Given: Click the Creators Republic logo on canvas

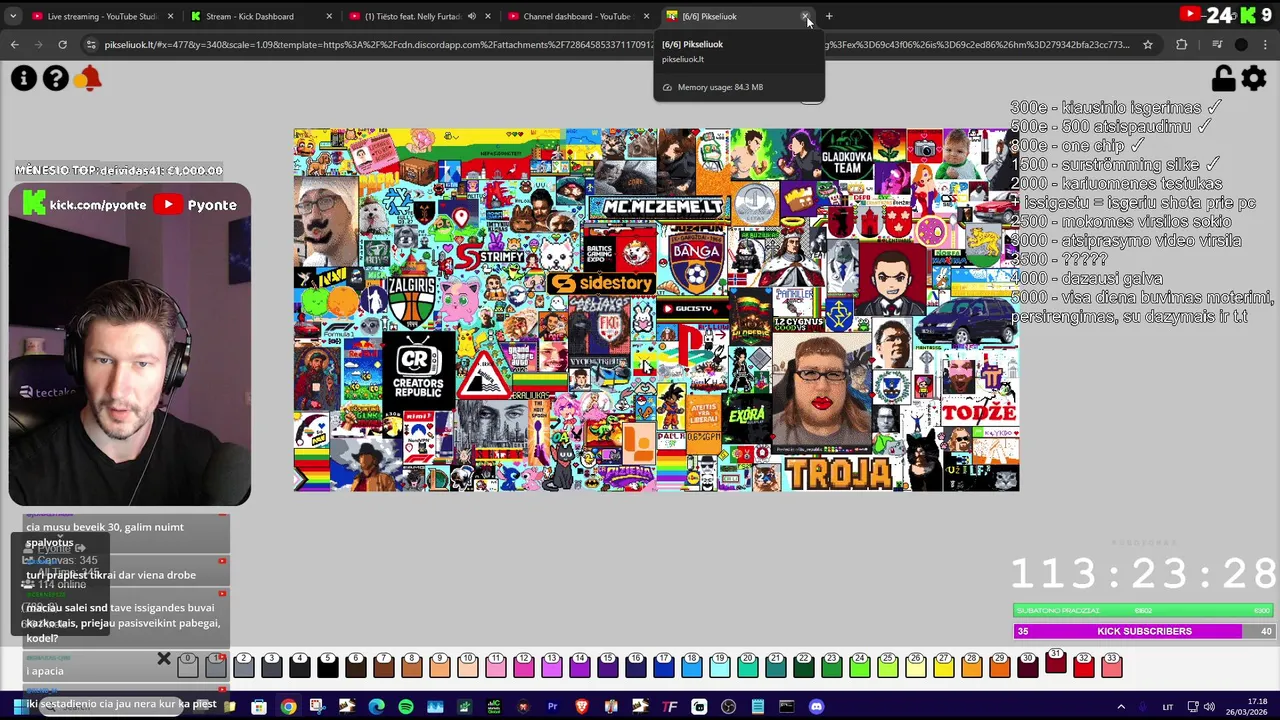Looking at the screenshot, I should coord(418,368).
